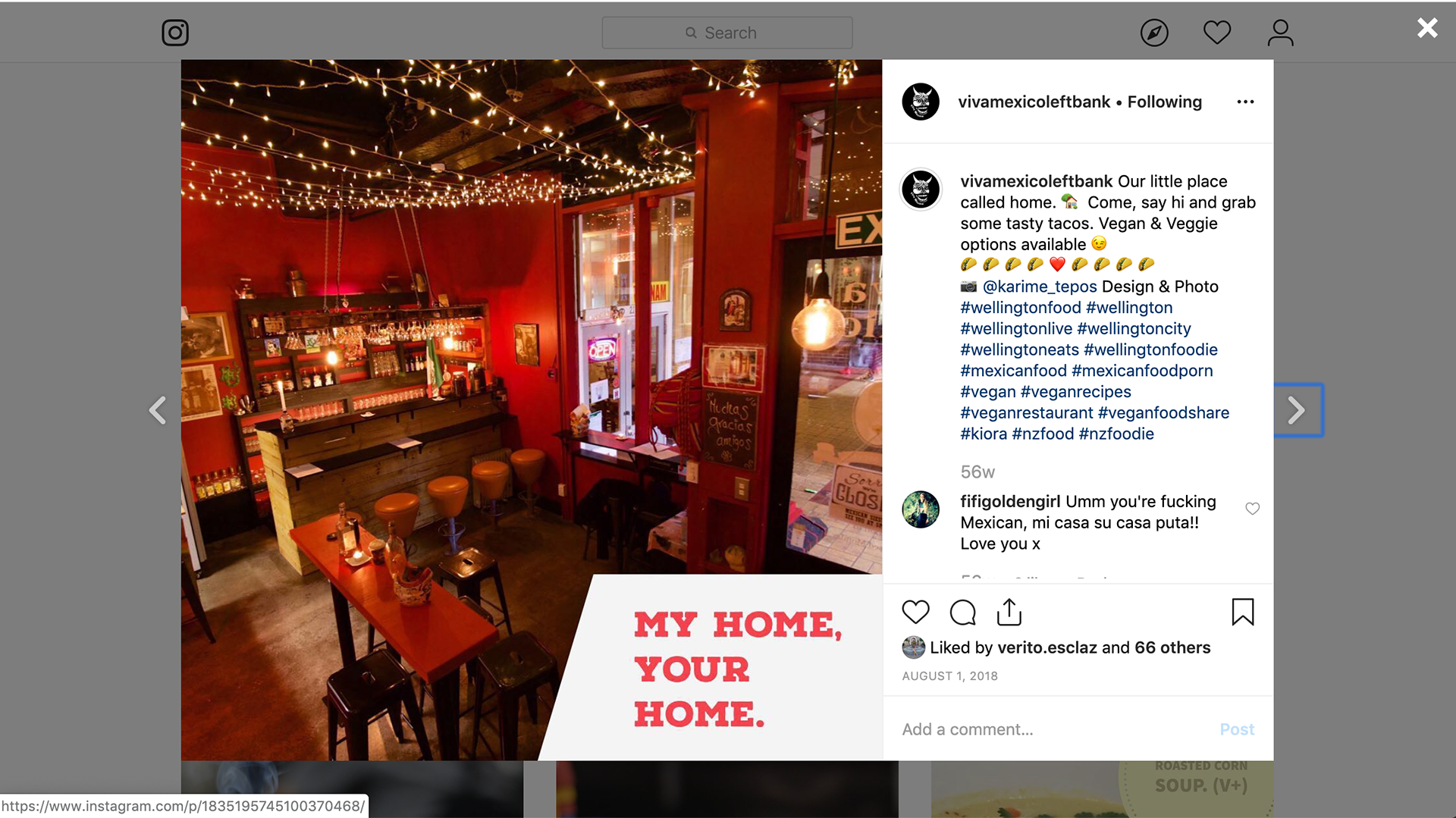Like fifigoldengirl's comment with small heart
The image size is (1456, 818).
coord(1253,509)
